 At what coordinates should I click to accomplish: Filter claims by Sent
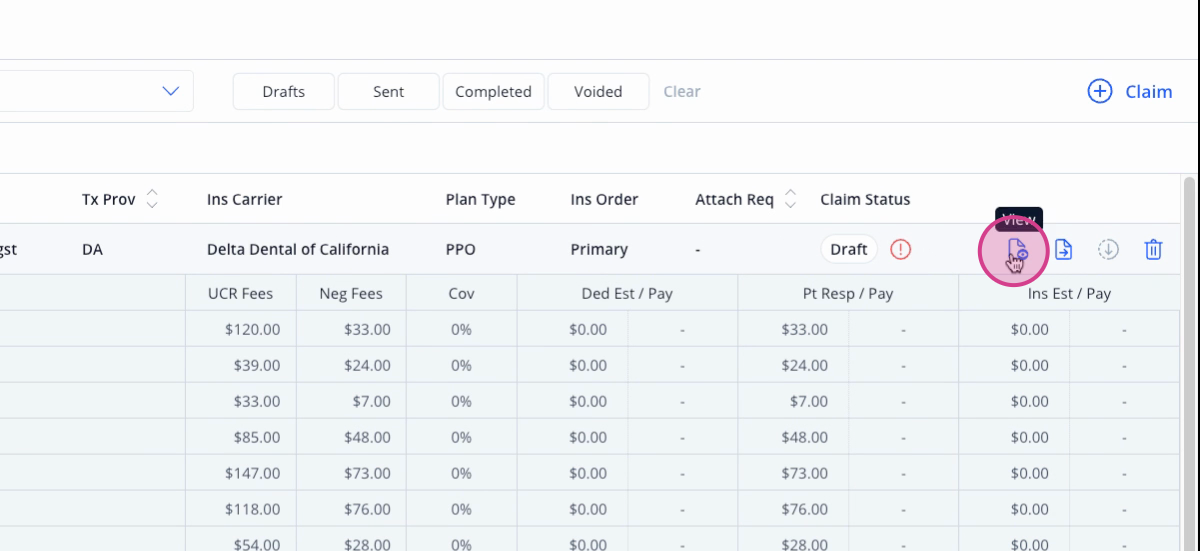coord(389,91)
